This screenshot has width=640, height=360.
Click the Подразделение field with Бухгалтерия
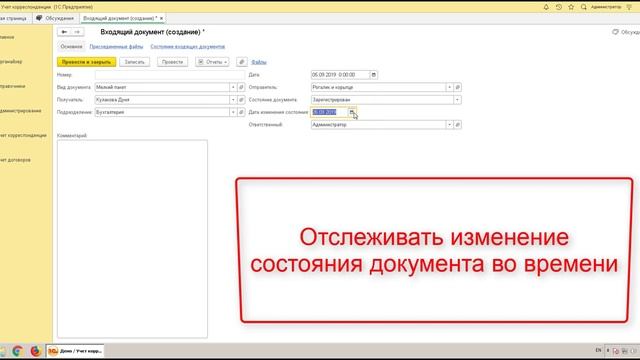(162, 112)
